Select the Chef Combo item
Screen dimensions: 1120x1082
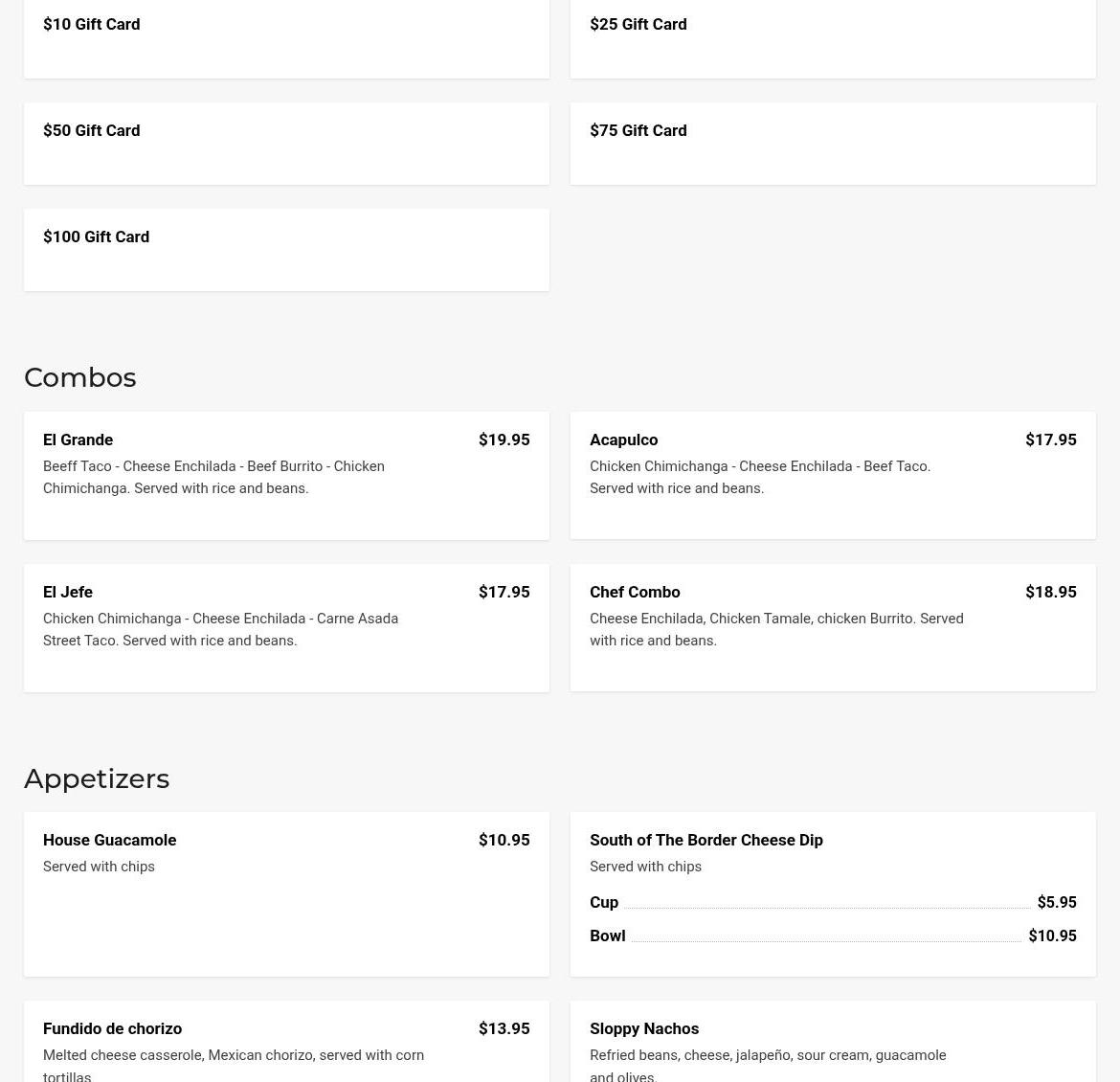tap(635, 593)
